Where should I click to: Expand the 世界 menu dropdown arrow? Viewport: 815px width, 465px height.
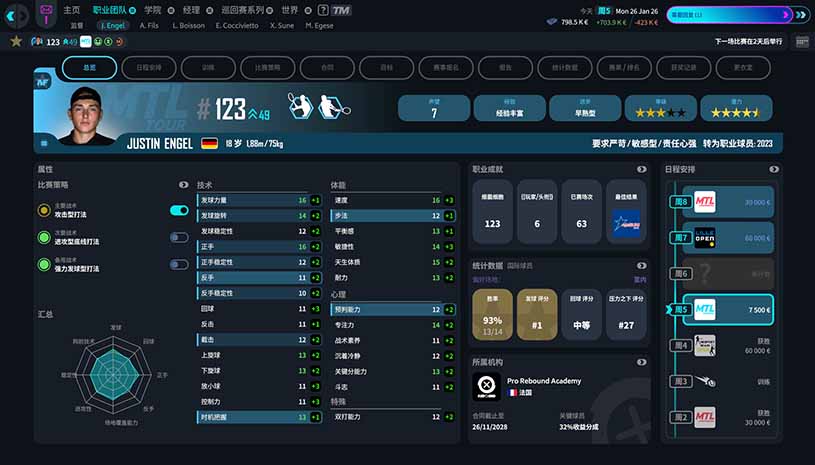308,10
